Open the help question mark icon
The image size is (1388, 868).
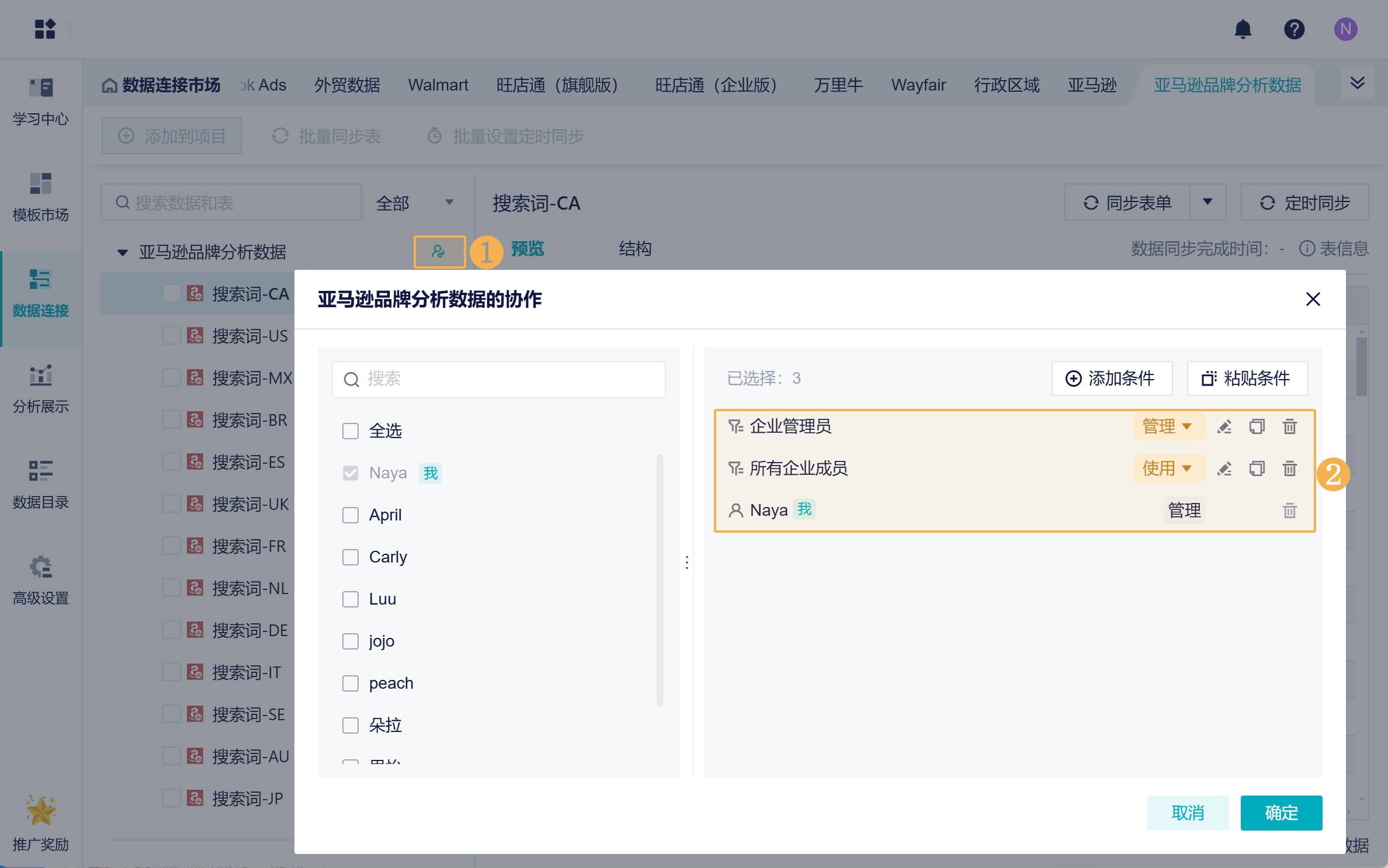click(1294, 29)
